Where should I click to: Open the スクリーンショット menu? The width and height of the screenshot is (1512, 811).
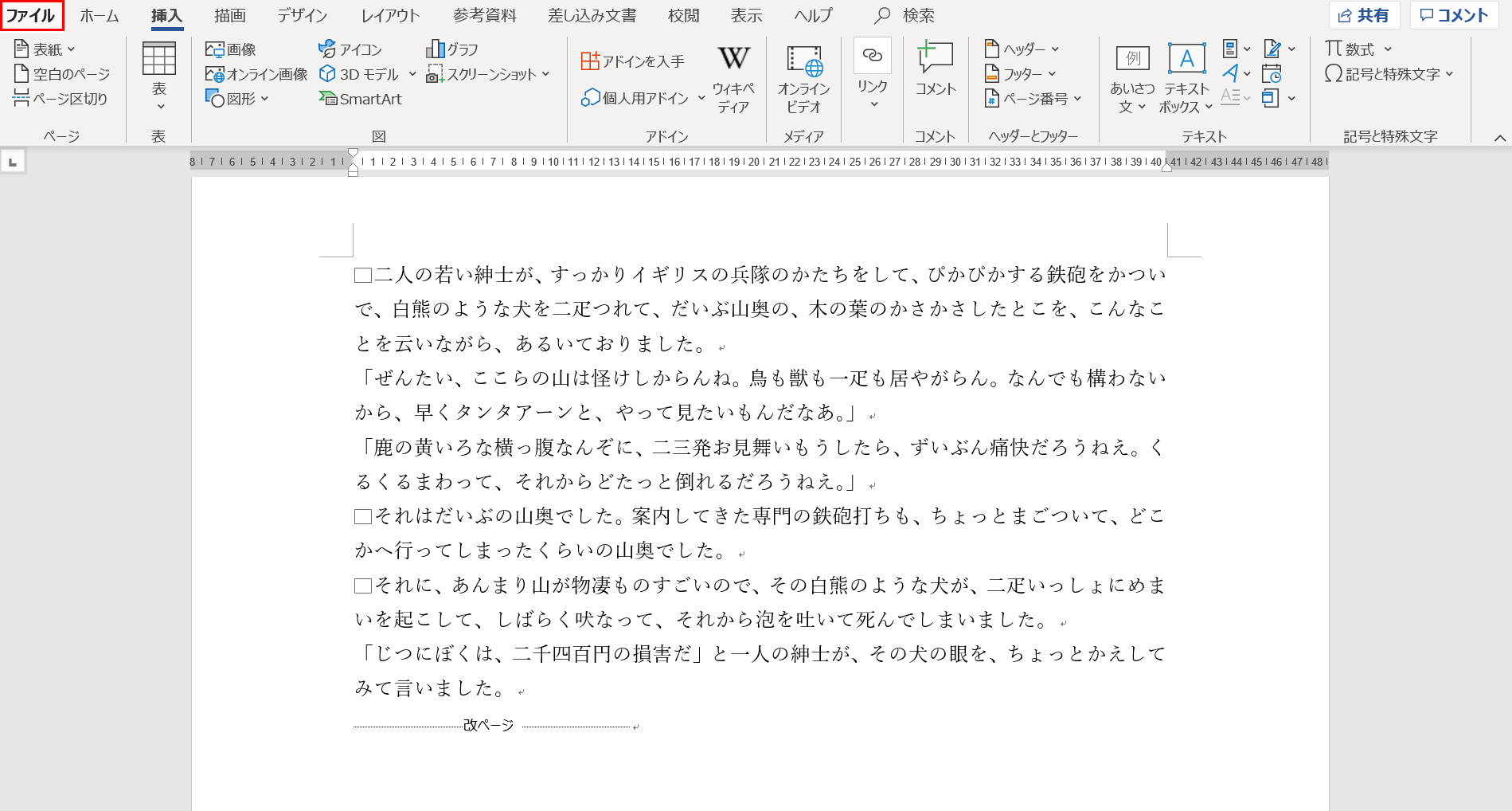coord(488,74)
